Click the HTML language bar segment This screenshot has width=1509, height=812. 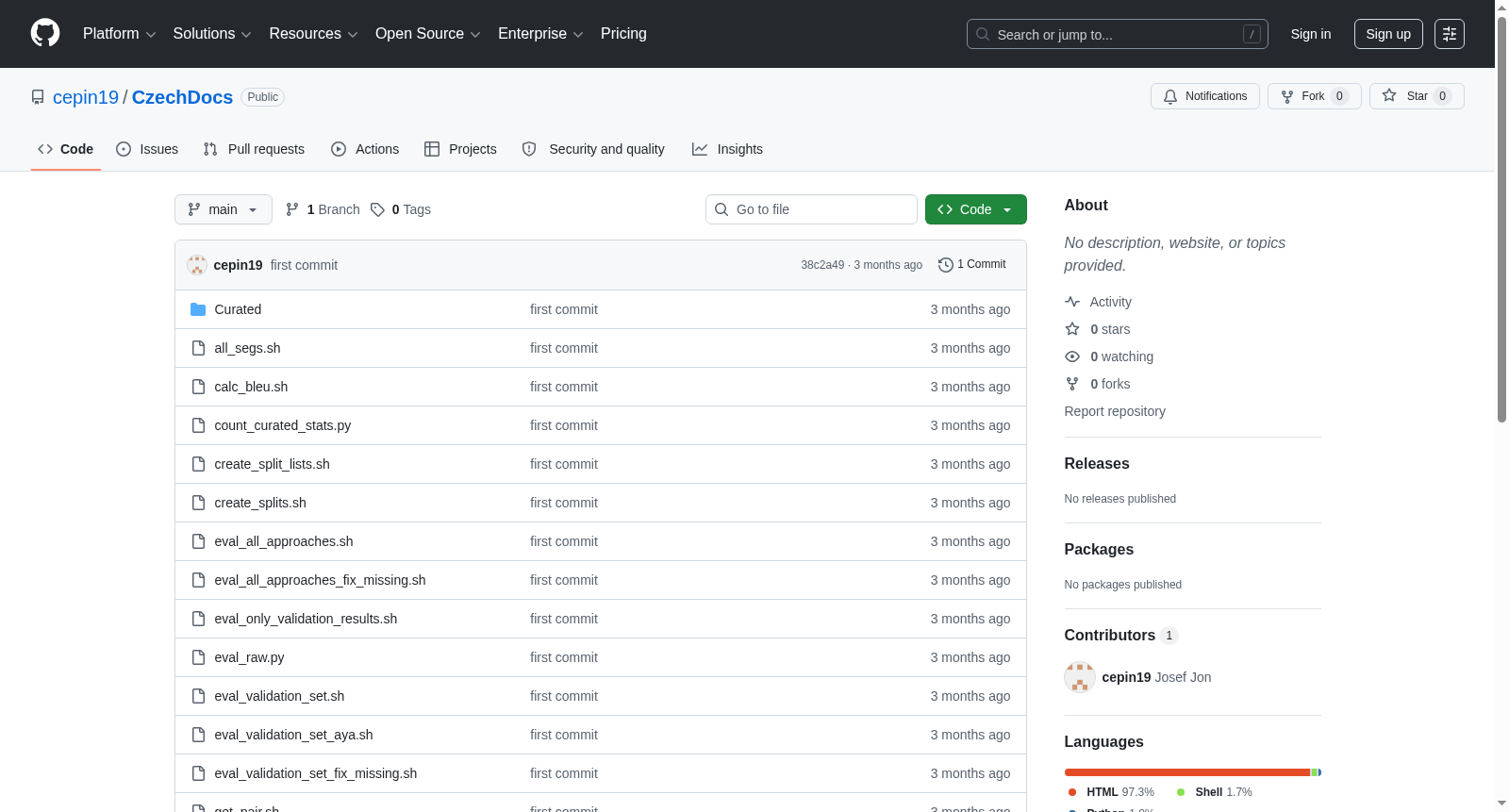tap(1187, 772)
